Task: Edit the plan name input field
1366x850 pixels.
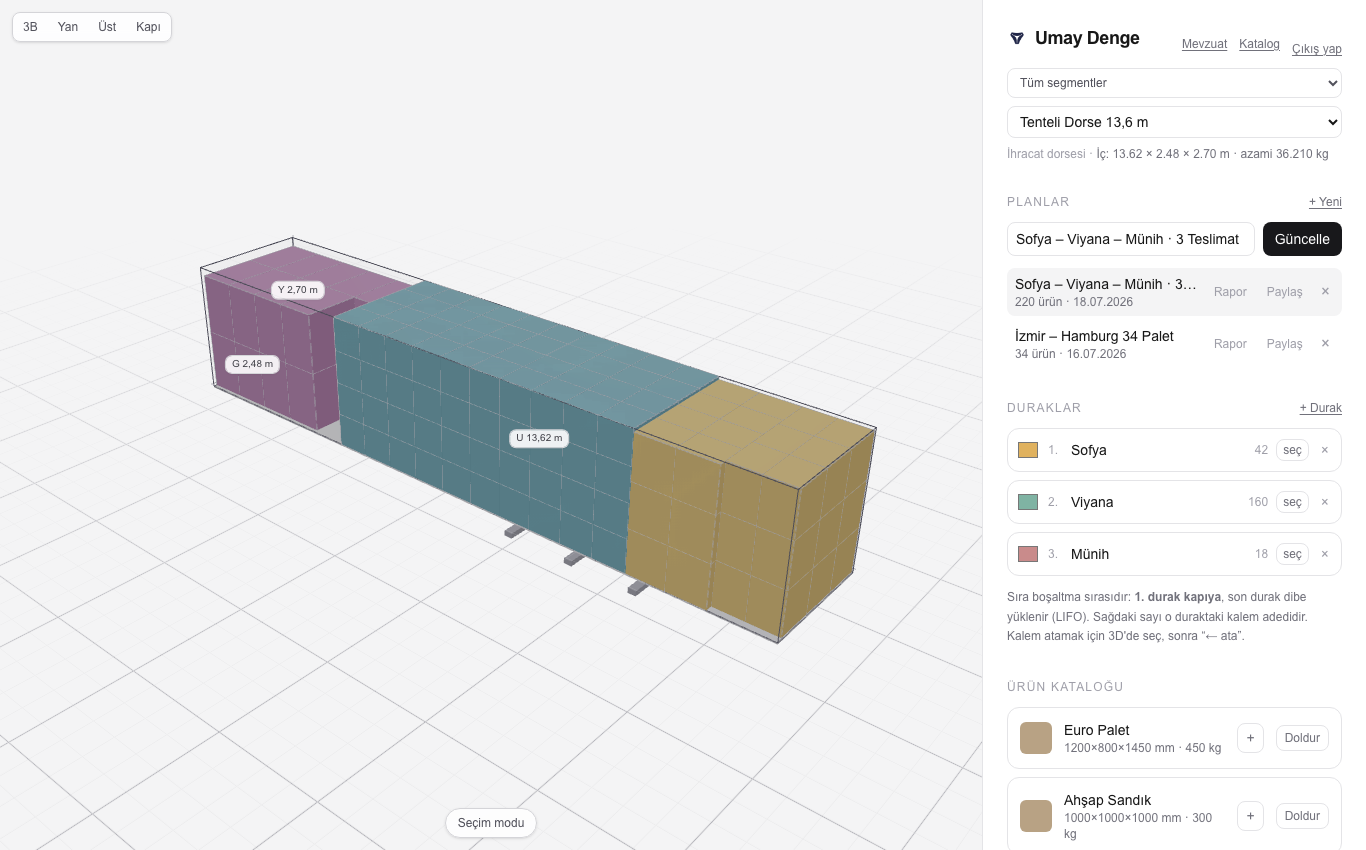Action: point(1131,239)
